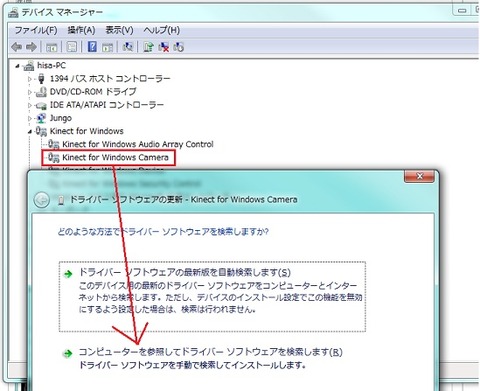480x391 pixels.
Task: Click the heading どのような方法でドライバー ソフトウェアを検索しますか?
Action: coord(163,231)
